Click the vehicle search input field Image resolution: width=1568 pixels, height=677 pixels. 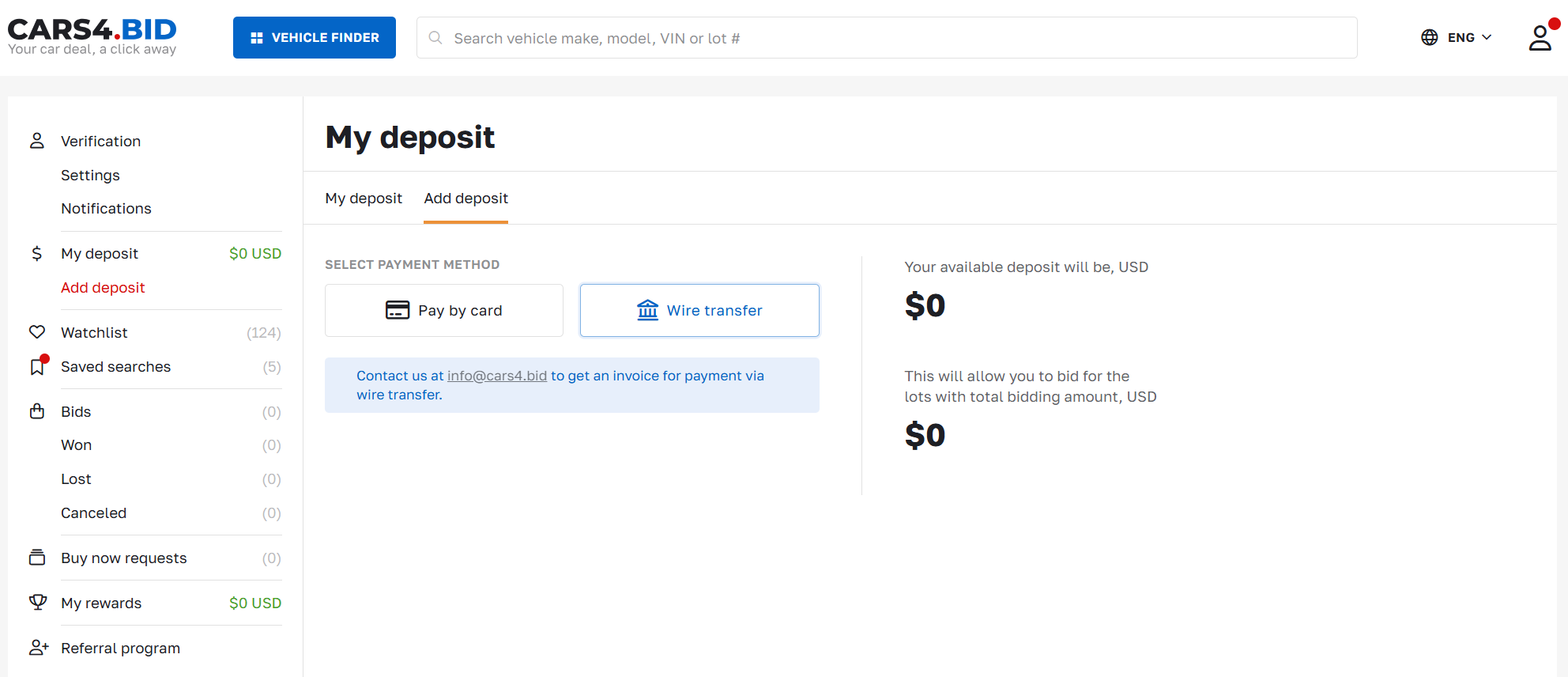(x=887, y=38)
